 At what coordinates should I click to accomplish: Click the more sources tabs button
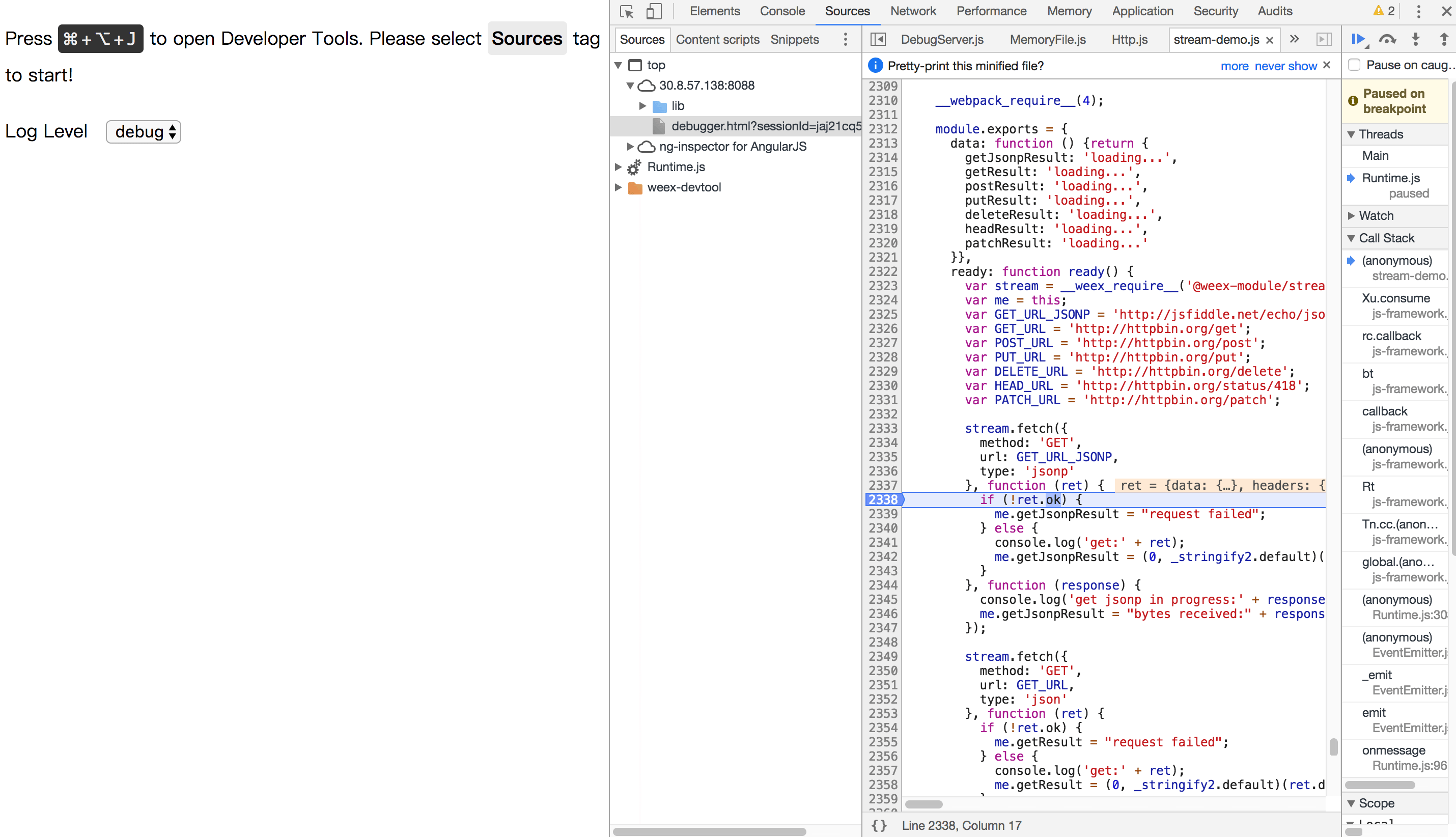1294,38
